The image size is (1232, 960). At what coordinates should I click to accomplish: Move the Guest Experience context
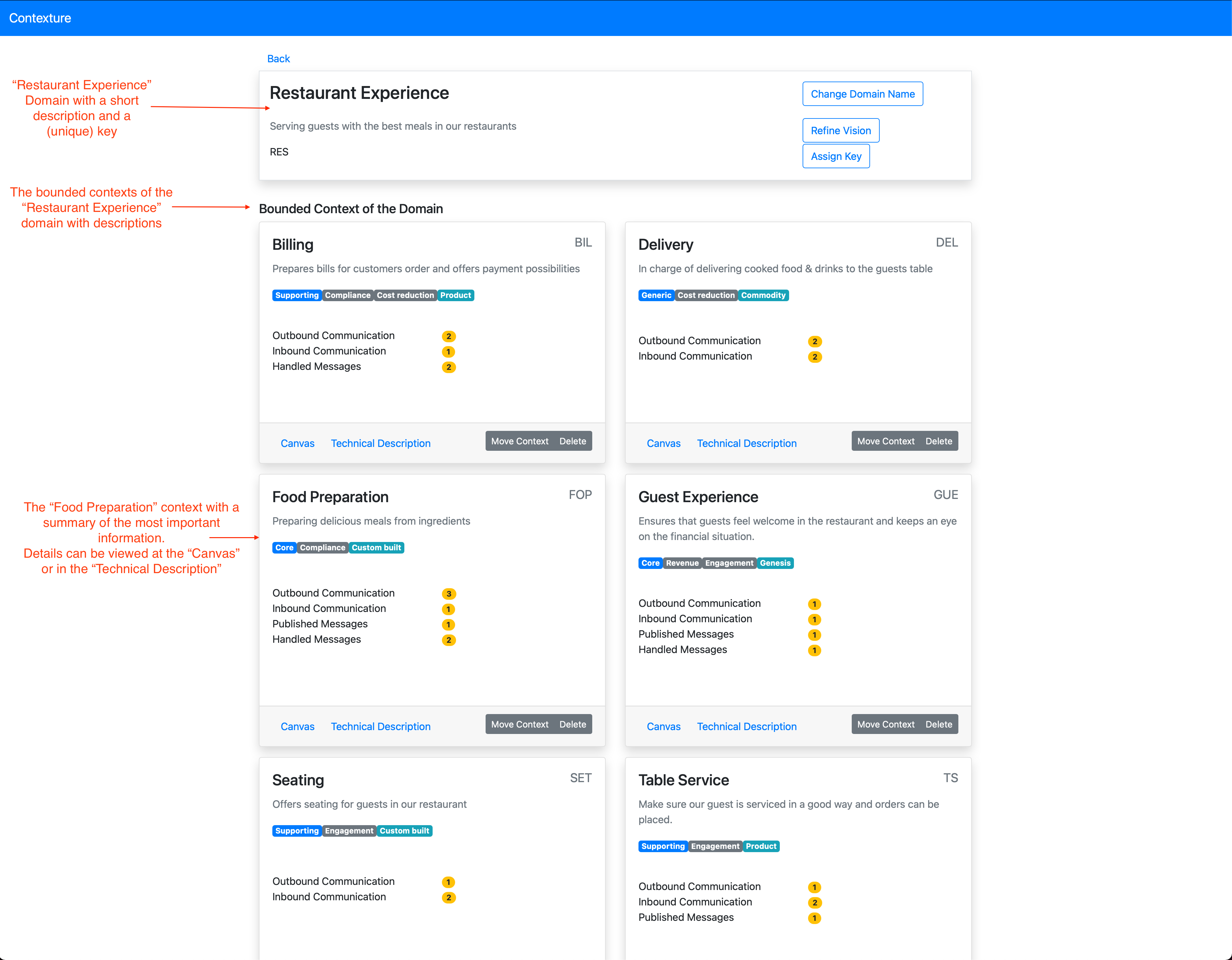pos(885,724)
